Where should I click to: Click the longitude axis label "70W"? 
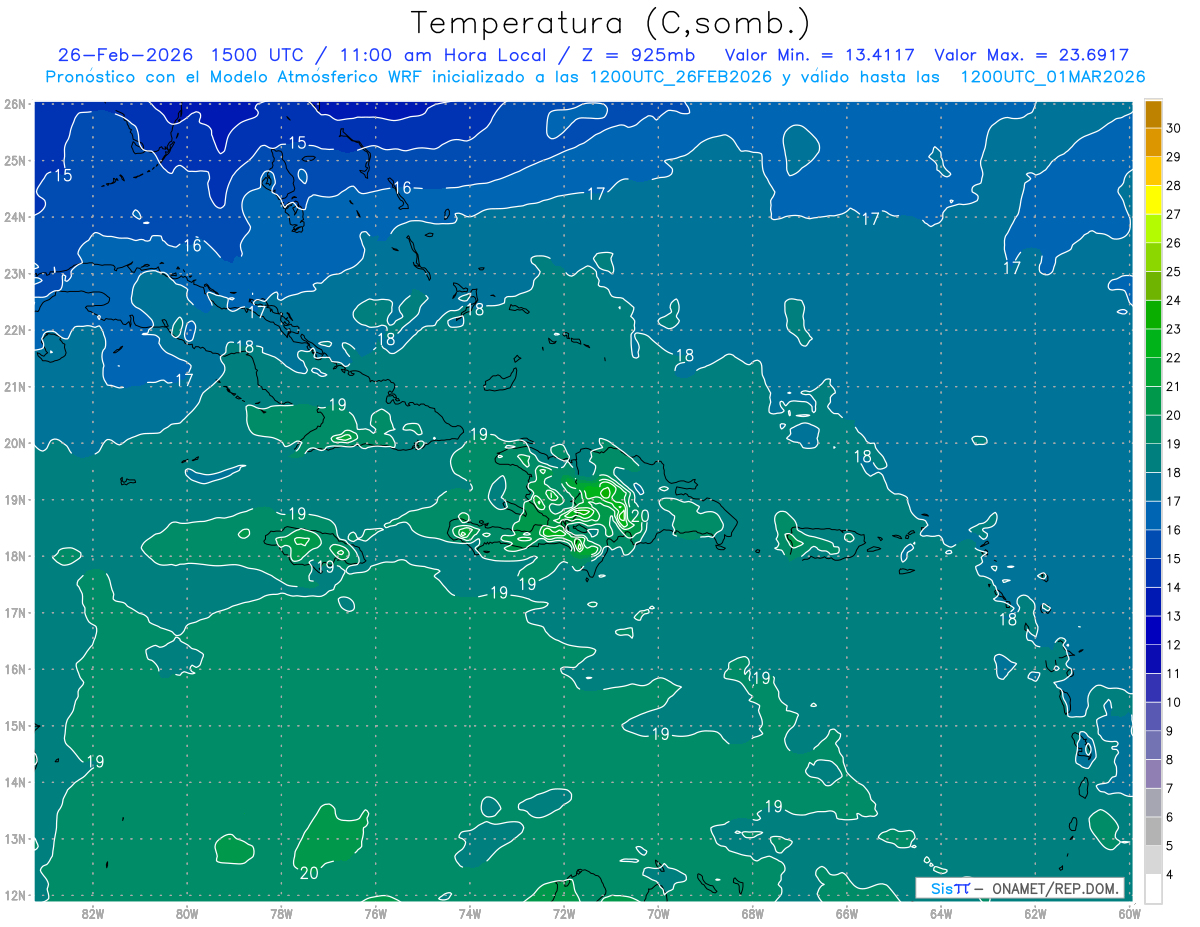point(658,913)
